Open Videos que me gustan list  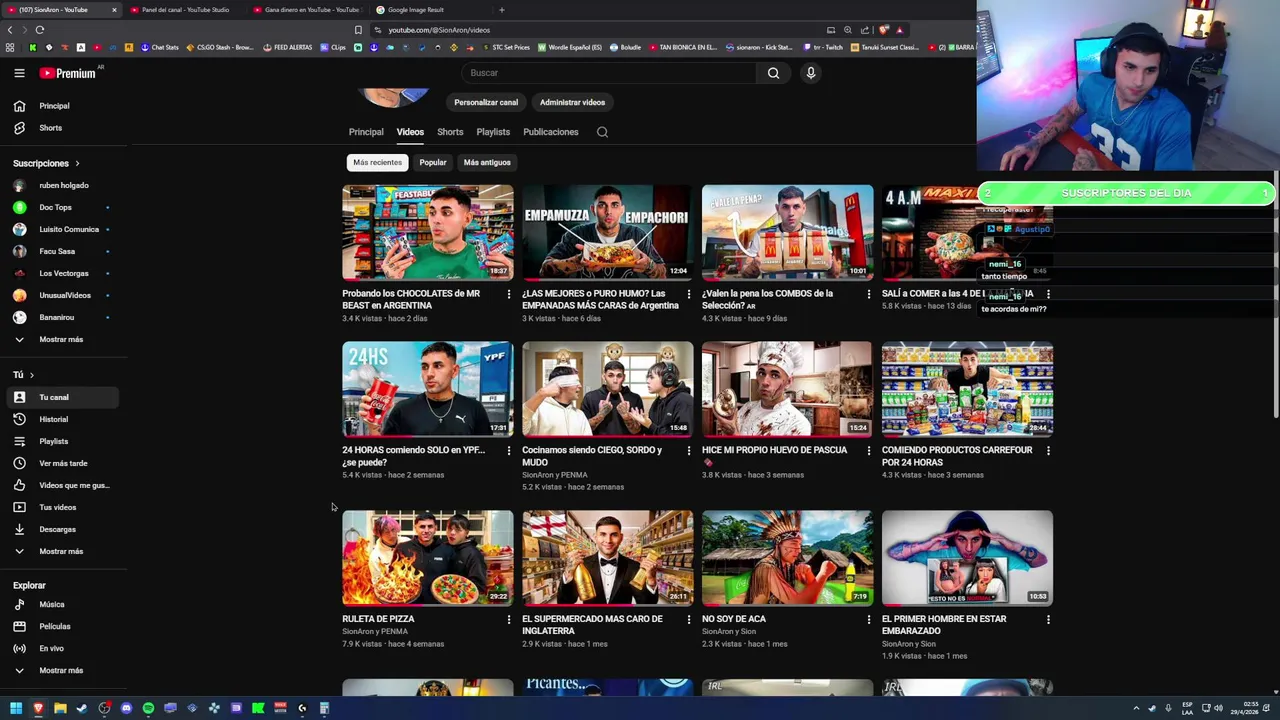tap(63, 485)
